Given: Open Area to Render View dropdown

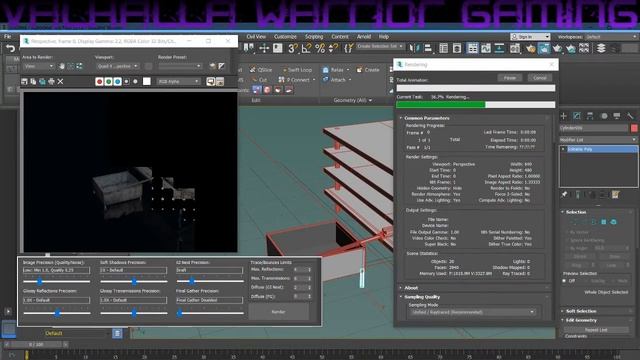Looking at the screenshot, I should pyautogui.click(x=39, y=66).
